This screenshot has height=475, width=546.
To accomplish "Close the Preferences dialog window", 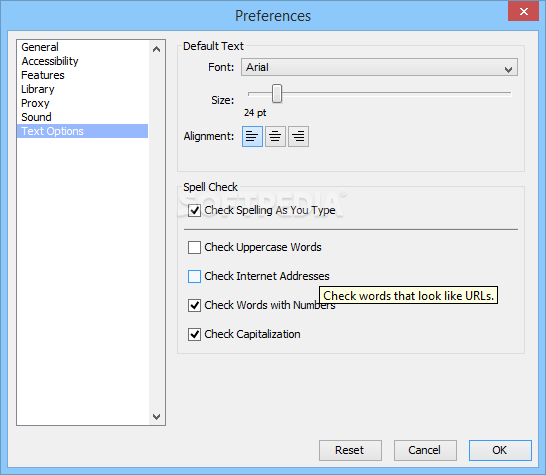I will pyautogui.click(x=523, y=11).
